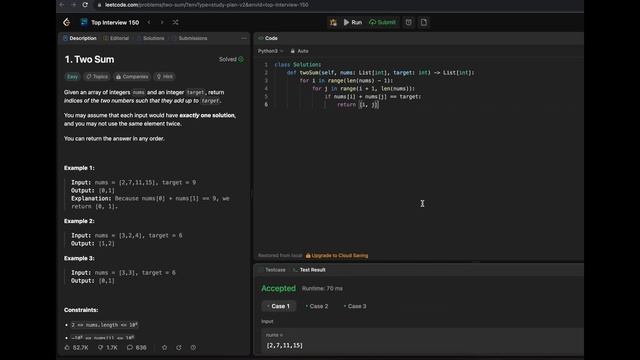
Task: Go back using the browser back arrow
Action: click(x=62, y=5)
